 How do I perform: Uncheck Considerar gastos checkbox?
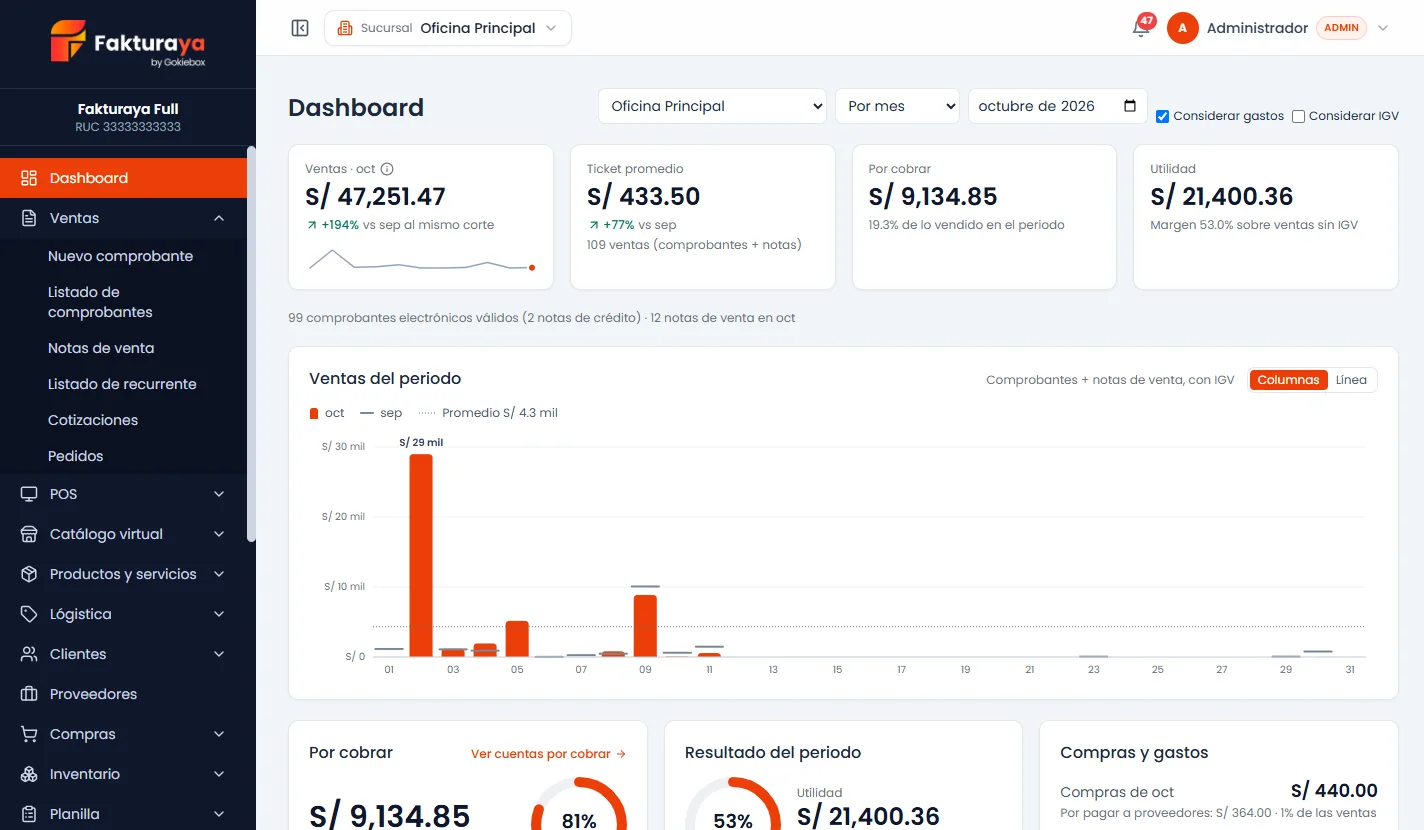point(1162,116)
